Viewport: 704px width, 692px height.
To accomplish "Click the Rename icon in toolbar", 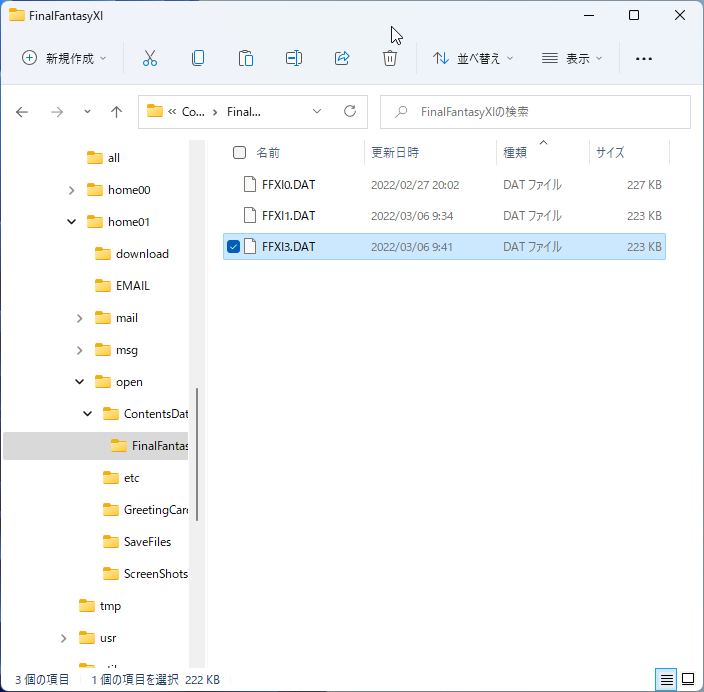I will pos(294,58).
